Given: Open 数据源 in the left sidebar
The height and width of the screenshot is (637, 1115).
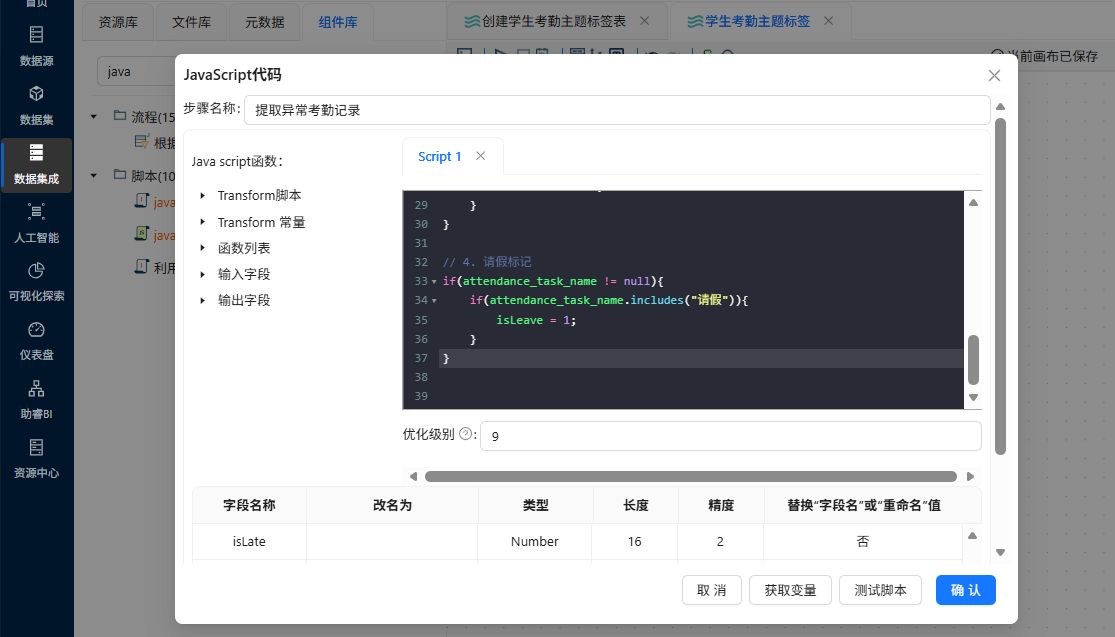Looking at the screenshot, I should [x=36, y=46].
